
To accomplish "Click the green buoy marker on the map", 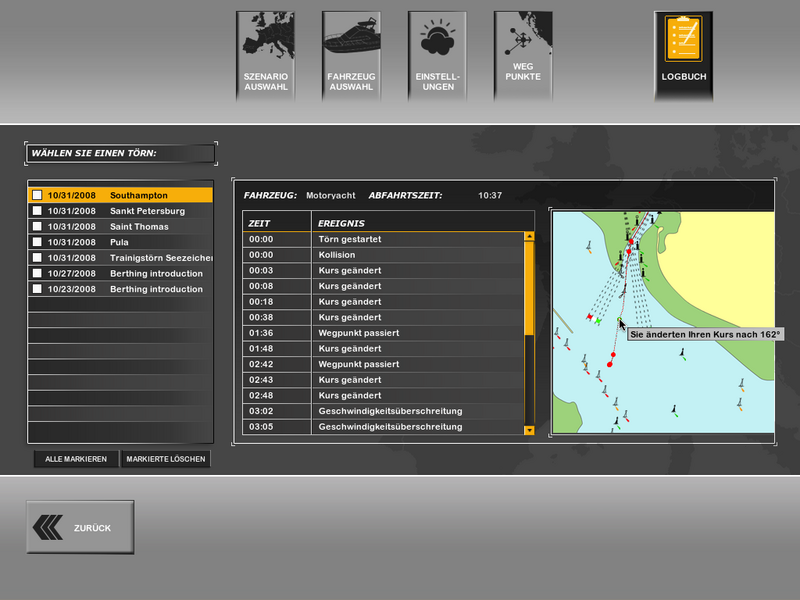I will point(597,321).
